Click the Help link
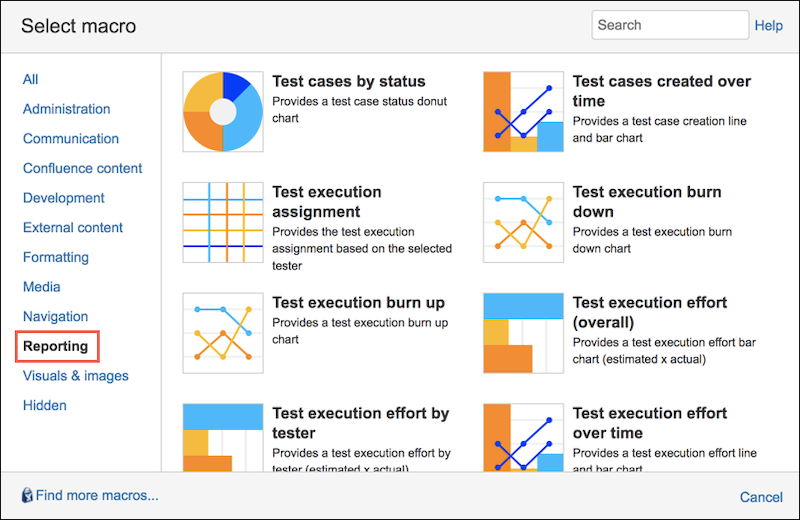This screenshot has height=520, width=800. (768, 25)
